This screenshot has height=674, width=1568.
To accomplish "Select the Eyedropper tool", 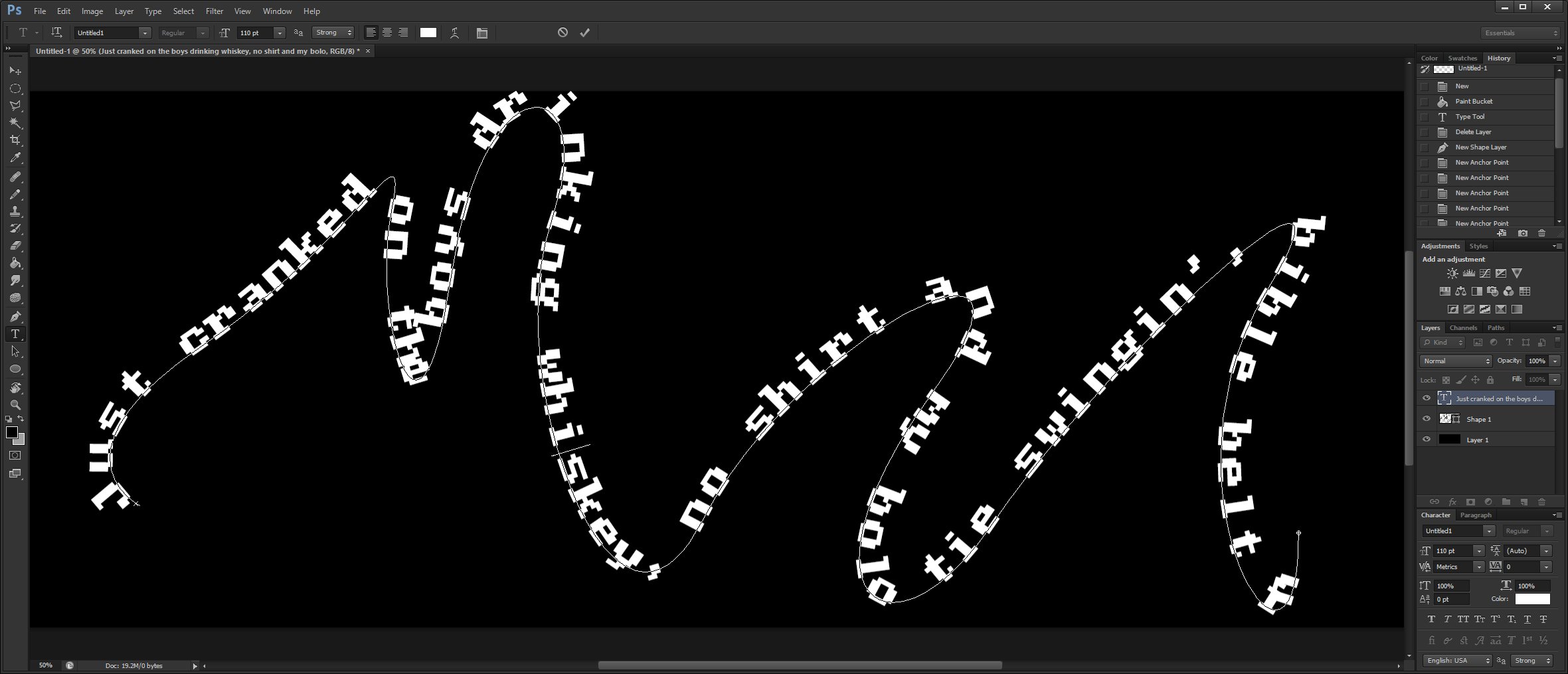I will click(x=15, y=158).
